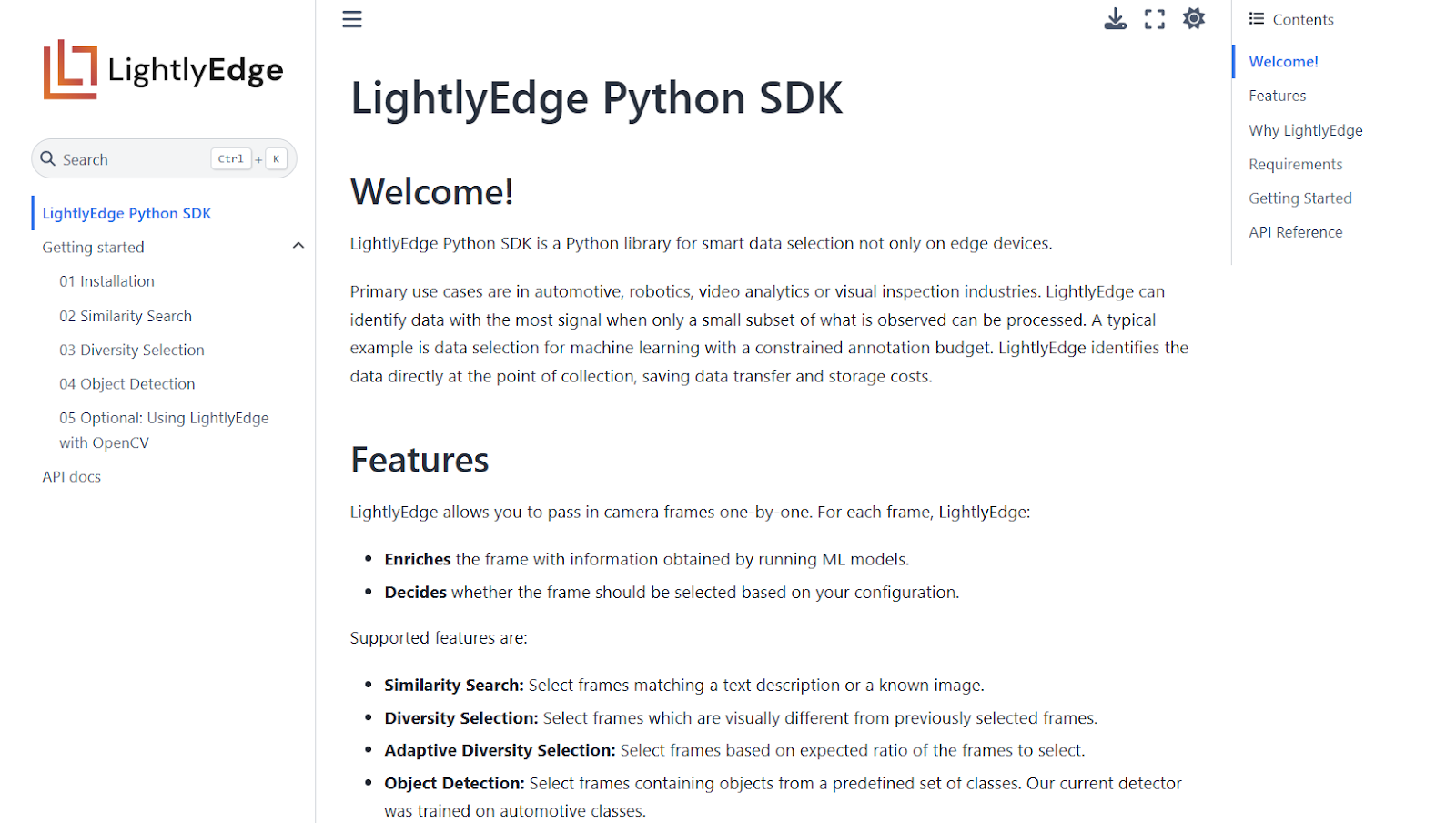Viewport: 1456px width, 823px height.
Task: Click the Contents panel header label
Action: 1302,19
